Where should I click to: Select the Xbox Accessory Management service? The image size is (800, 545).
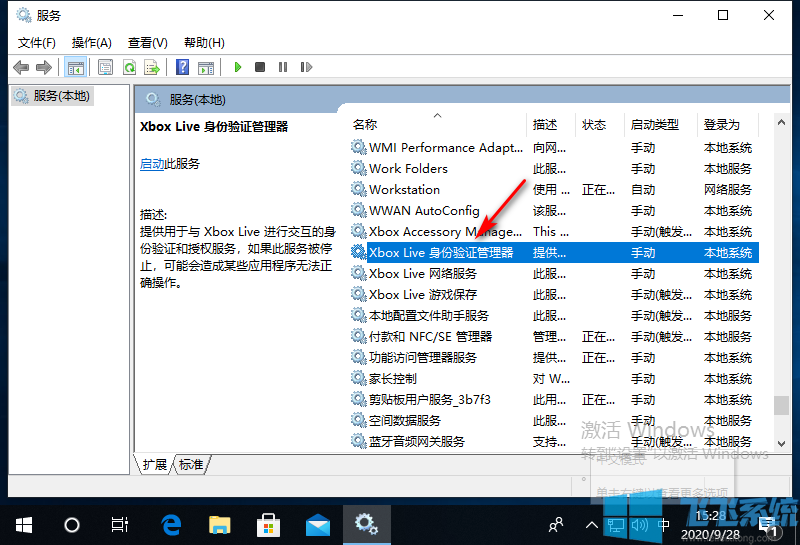tap(555, 232)
